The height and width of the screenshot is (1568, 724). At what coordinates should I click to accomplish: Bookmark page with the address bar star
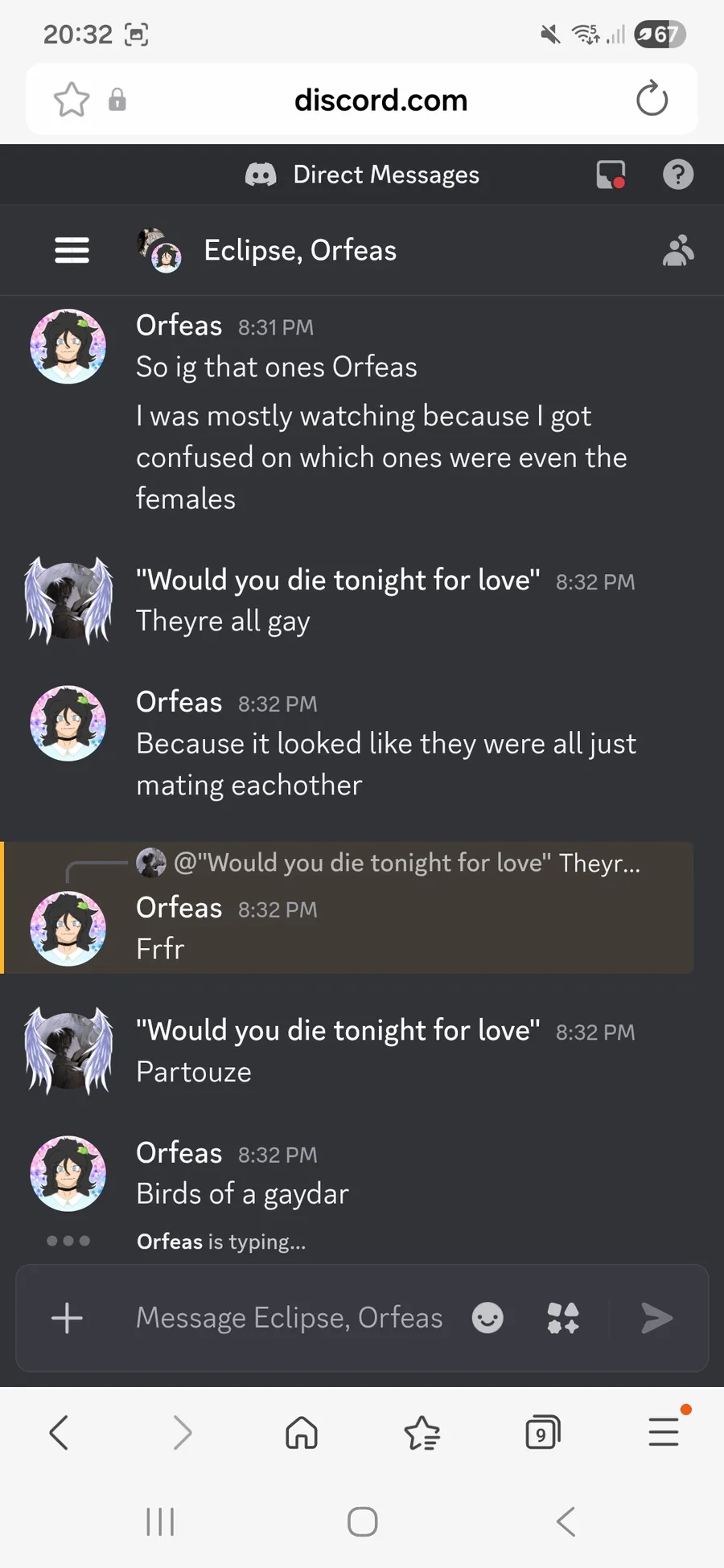pos(72,100)
